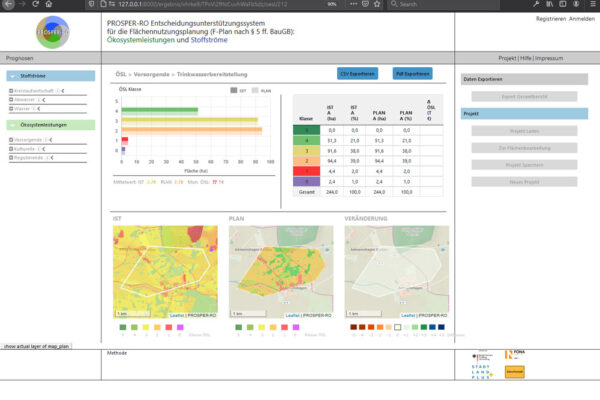Click the Stadt Land Plus logo
The image size is (600, 400).
coord(481,372)
